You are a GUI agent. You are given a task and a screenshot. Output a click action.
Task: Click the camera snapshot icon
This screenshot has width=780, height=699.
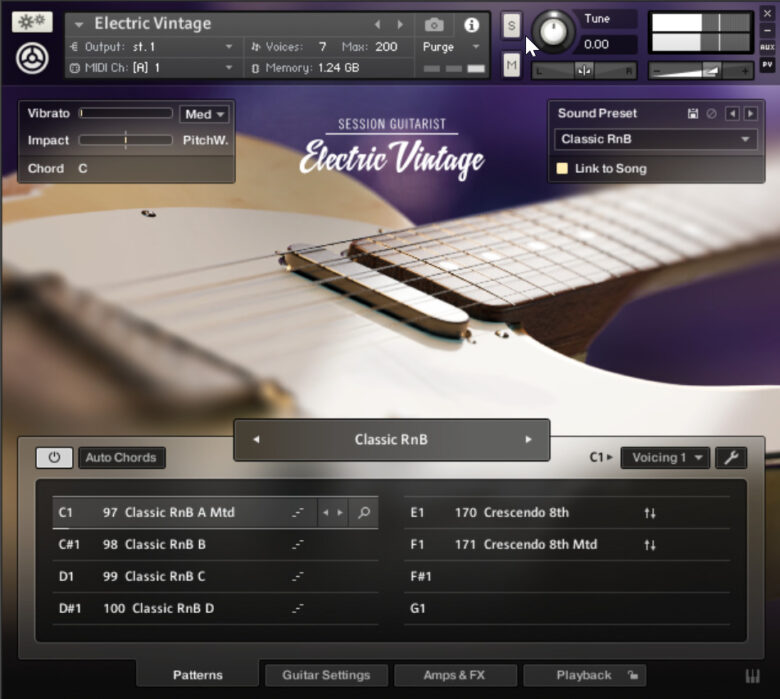pos(434,25)
